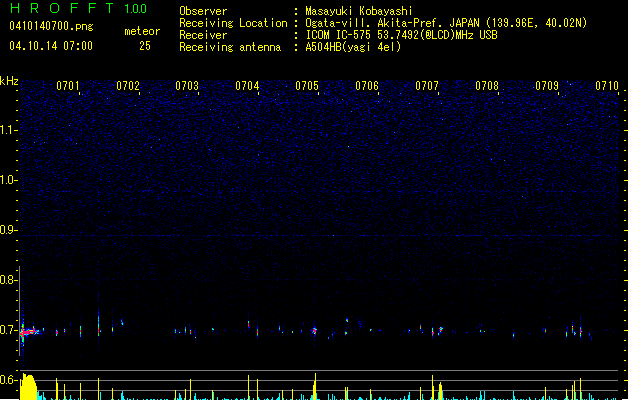
Task: Click the 0704 time marker
Action: pyautogui.click(x=247, y=86)
